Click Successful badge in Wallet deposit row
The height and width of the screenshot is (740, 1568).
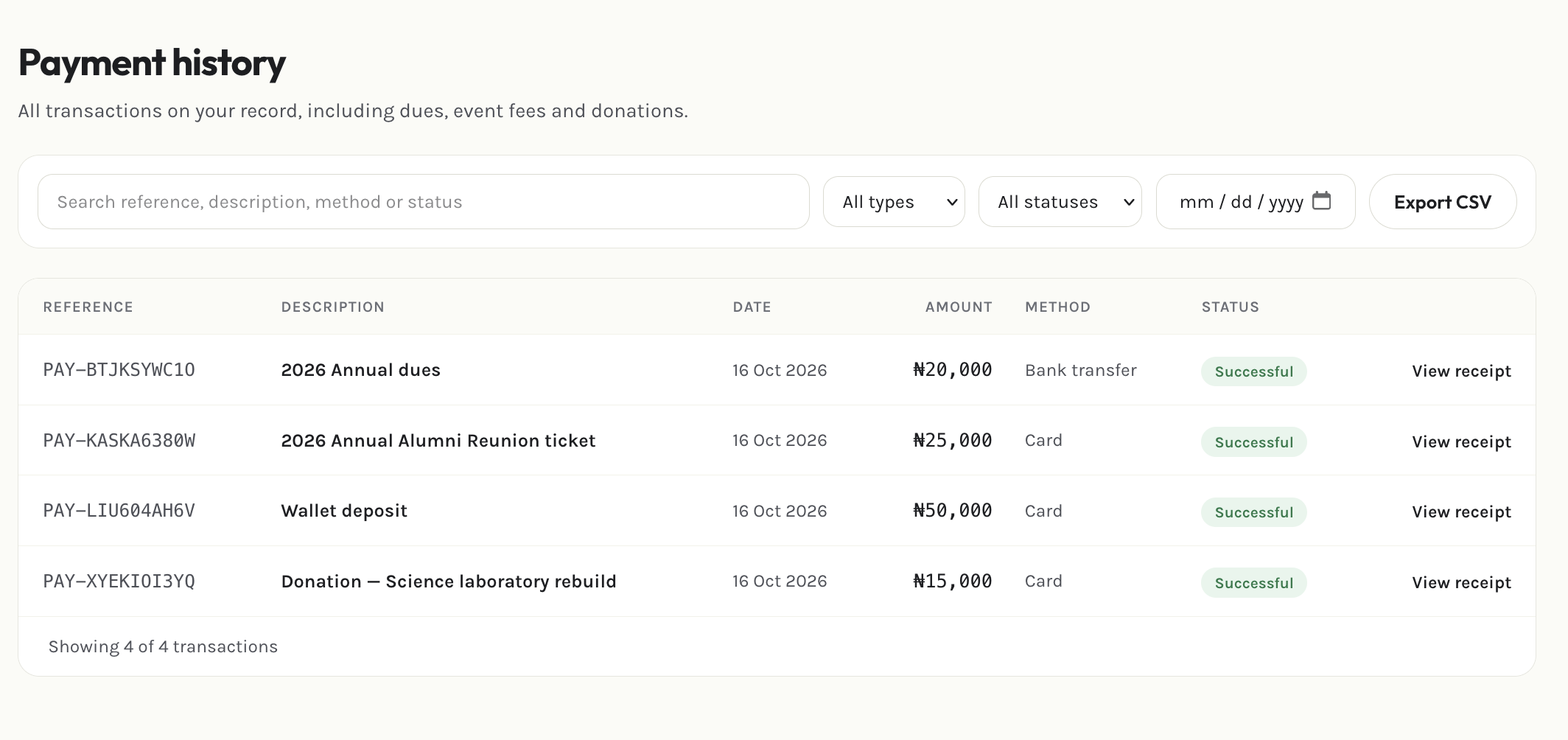pyautogui.click(x=1254, y=512)
